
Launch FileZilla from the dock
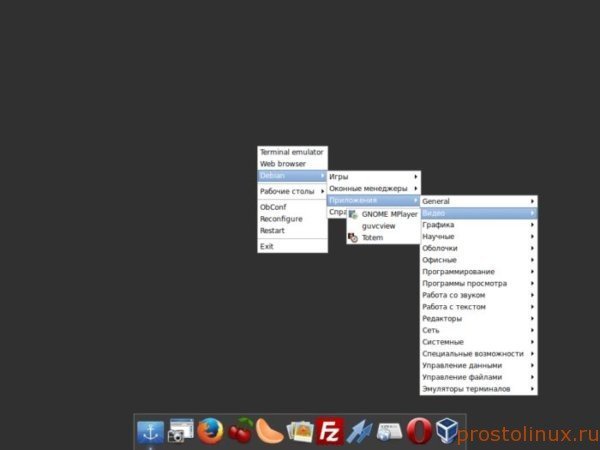pos(329,432)
